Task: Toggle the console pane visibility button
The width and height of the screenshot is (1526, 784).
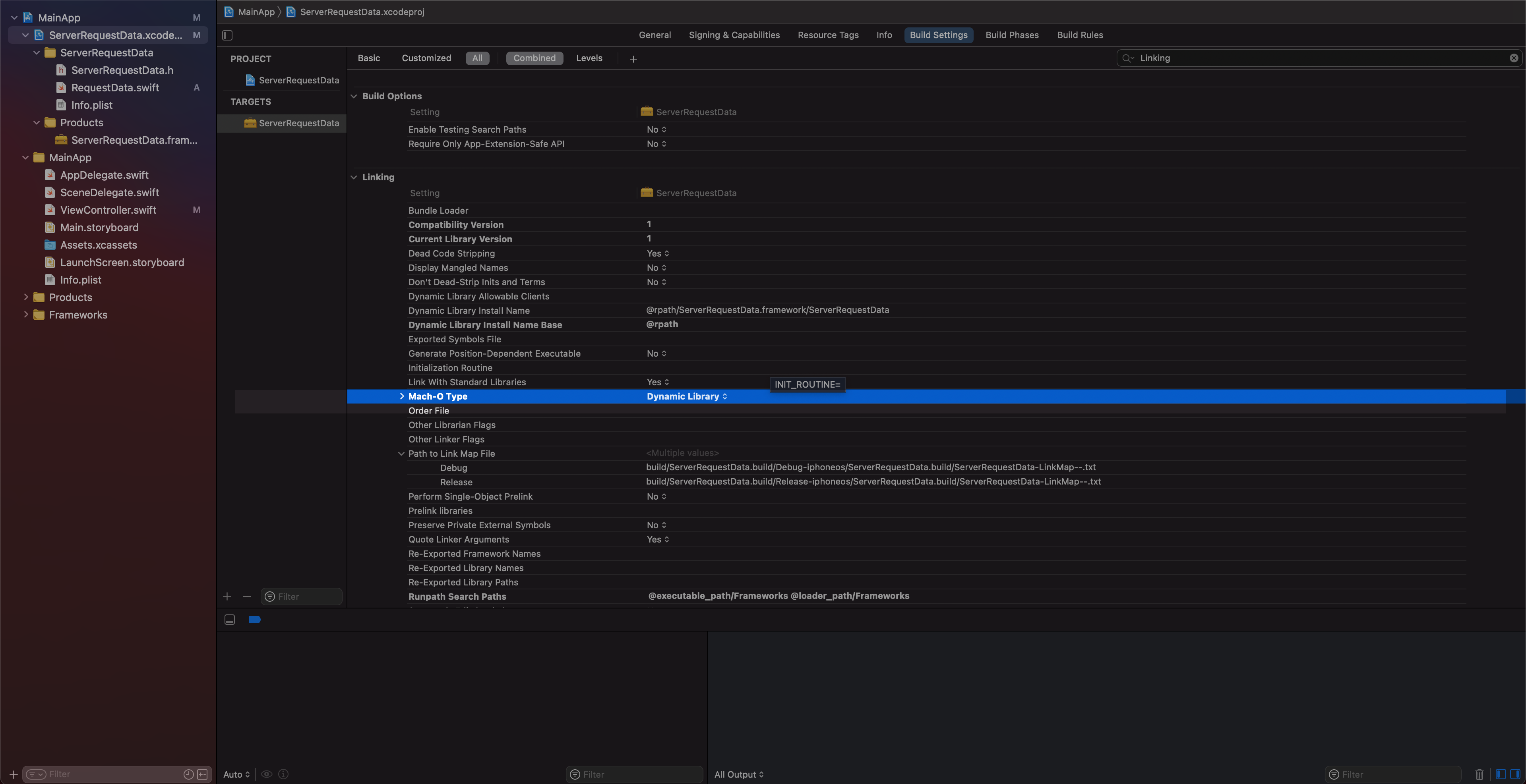Action: pos(1515,774)
